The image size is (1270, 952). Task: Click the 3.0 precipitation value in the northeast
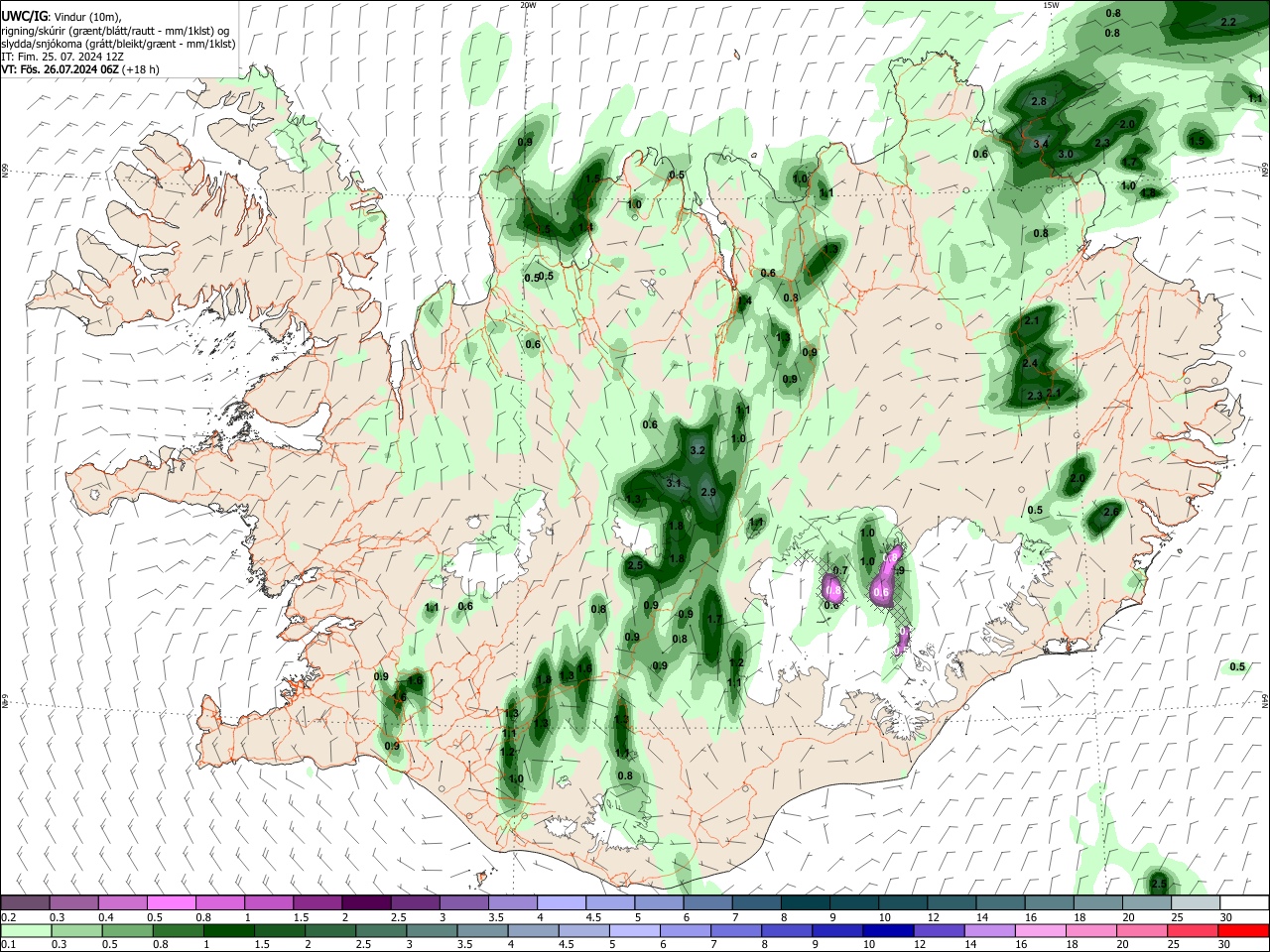(x=1066, y=155)
